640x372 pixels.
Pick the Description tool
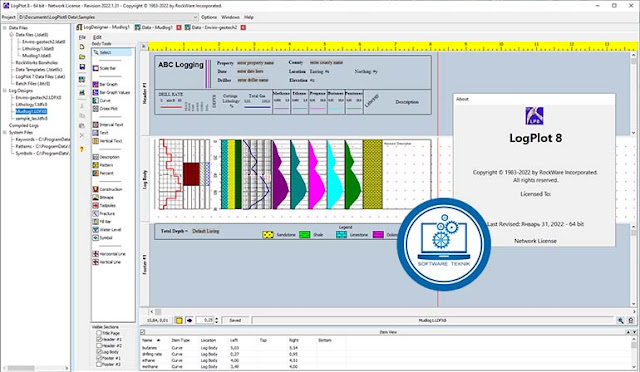tap(106, 157)
